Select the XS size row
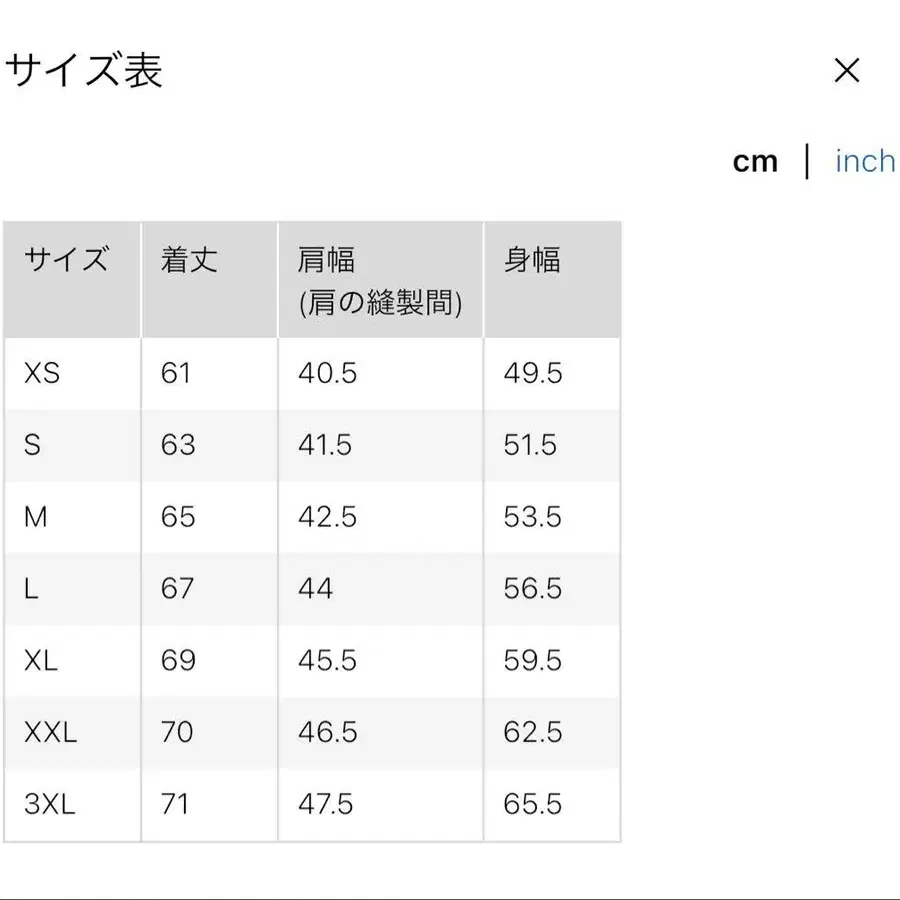Screen dimensions: 900x900 tap(43, 374)
